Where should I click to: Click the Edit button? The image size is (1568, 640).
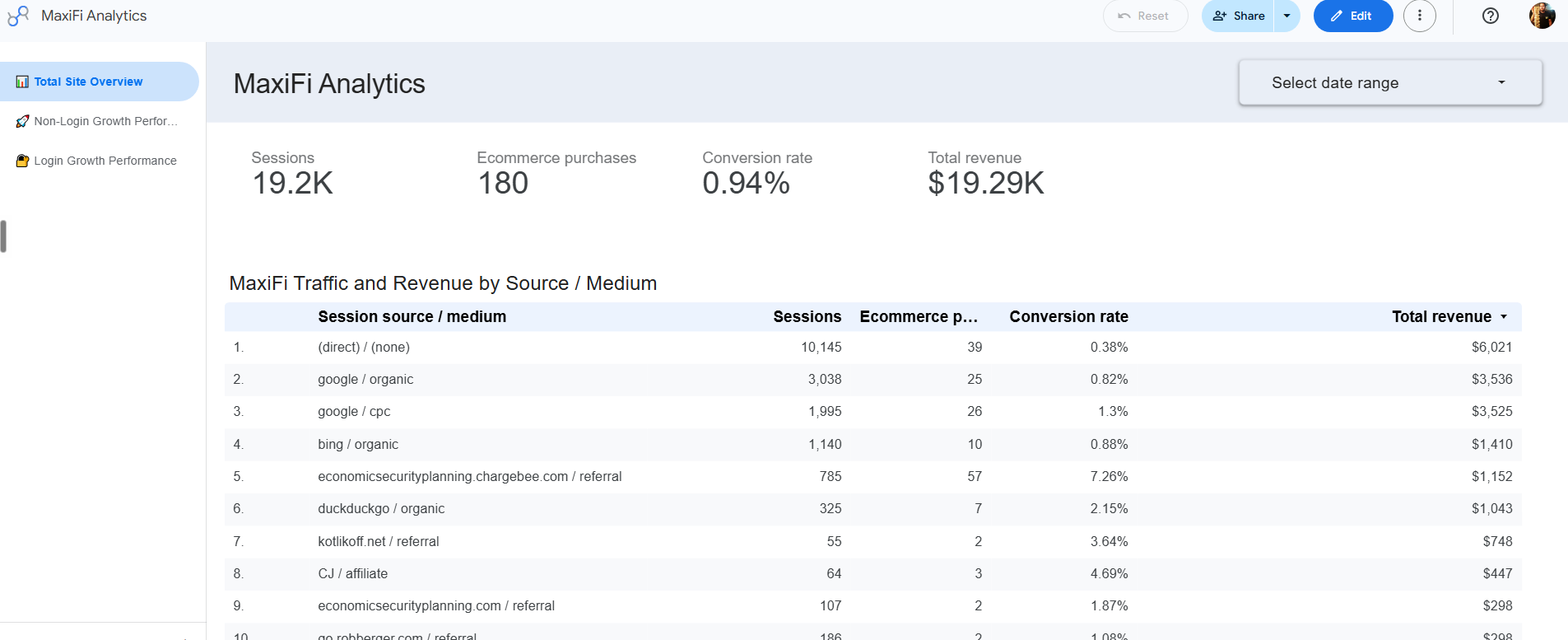pos(1352,16)
